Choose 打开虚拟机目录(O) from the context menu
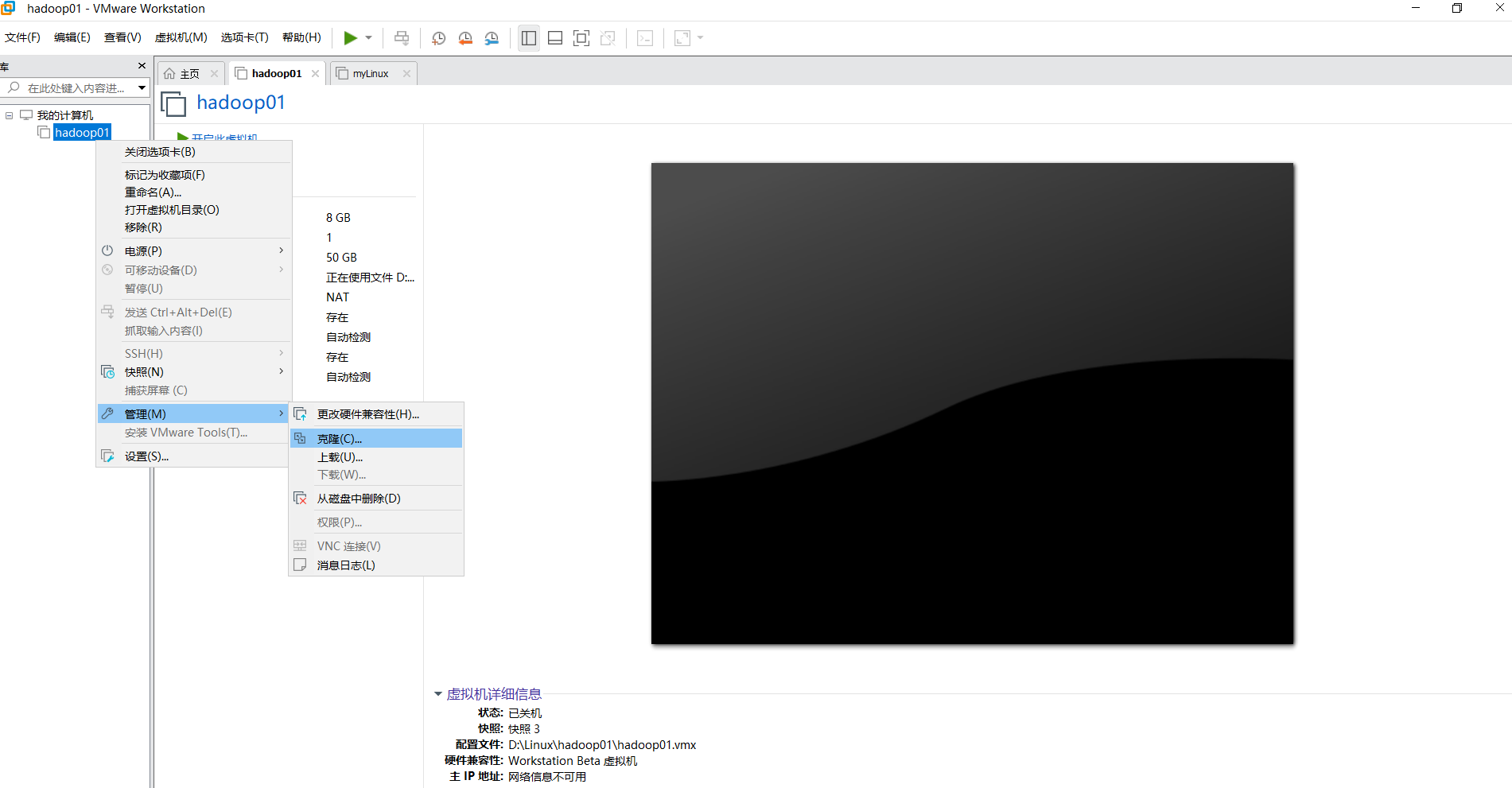Image resolution: width=1512 pixels, height=788 pixels. pyautogui.click(x=193, y=210)
